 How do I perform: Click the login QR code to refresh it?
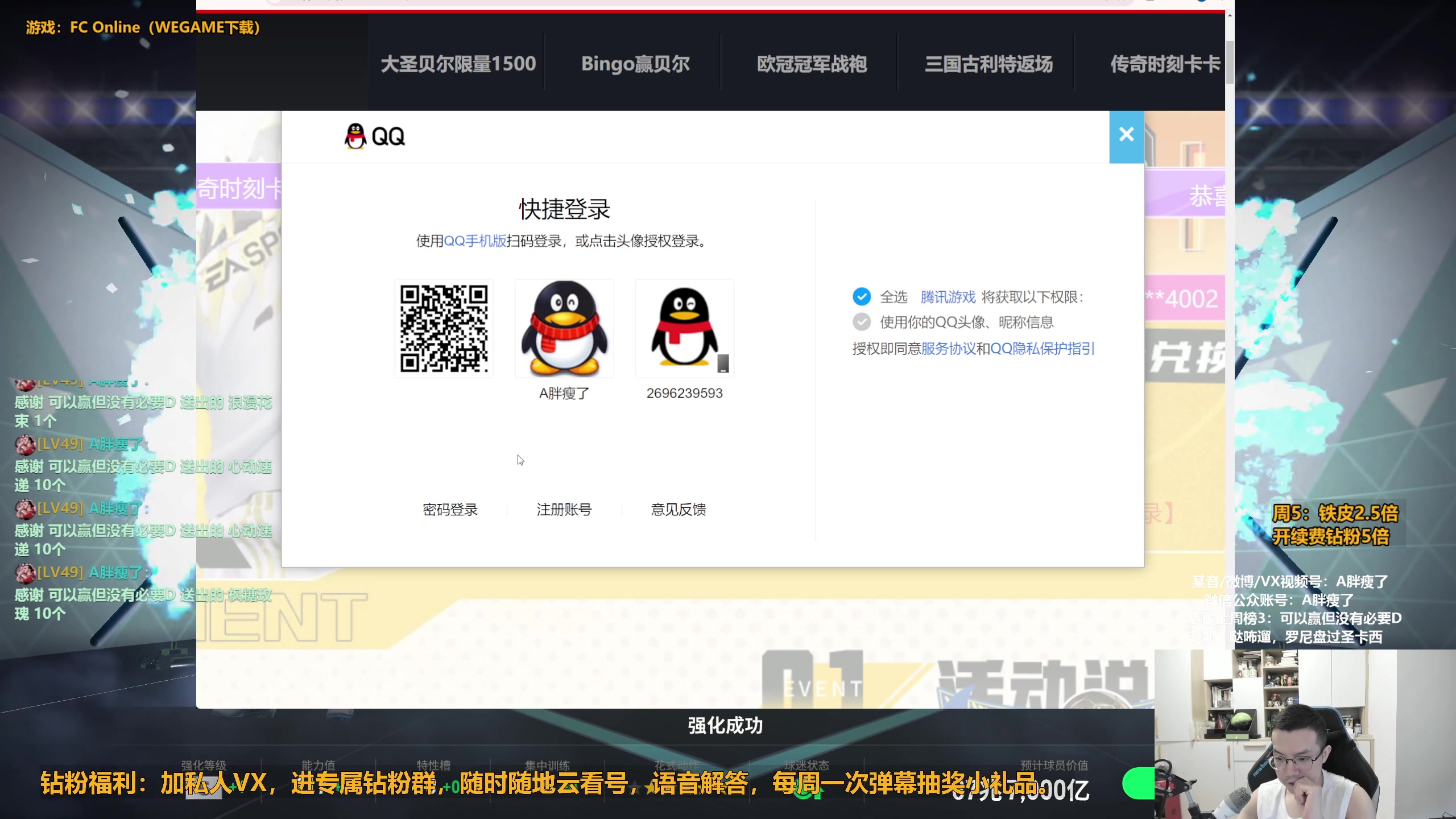point(444,328)
